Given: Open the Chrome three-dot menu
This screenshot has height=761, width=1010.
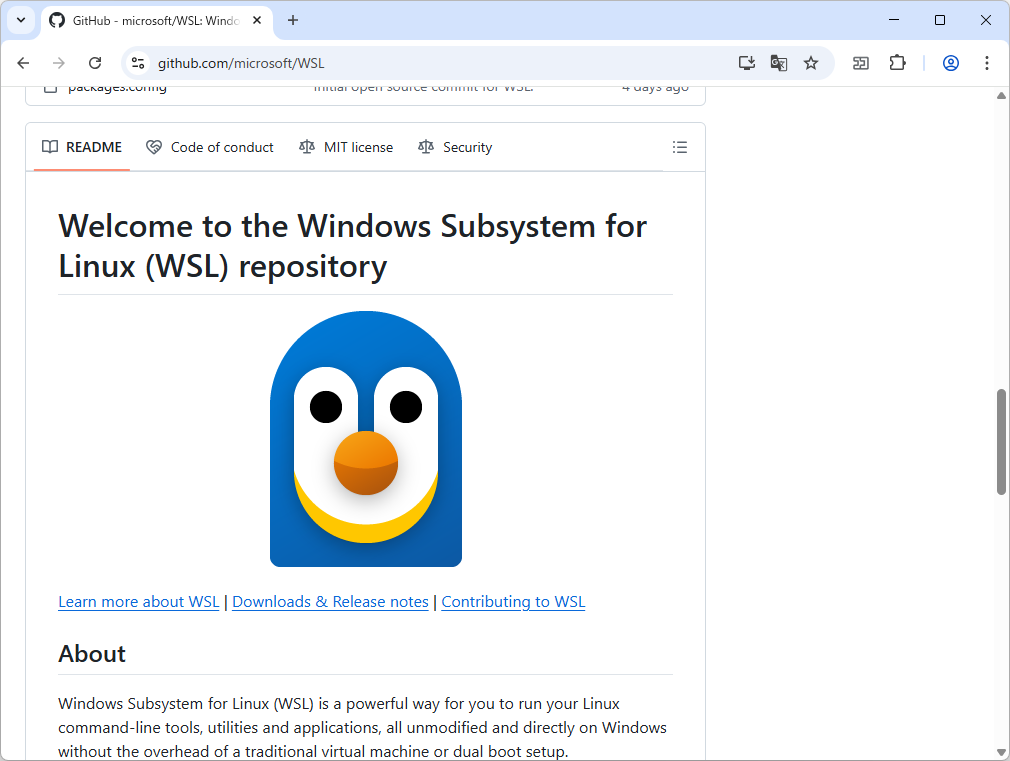Looking at the screenshot, I should click(987, 62).
